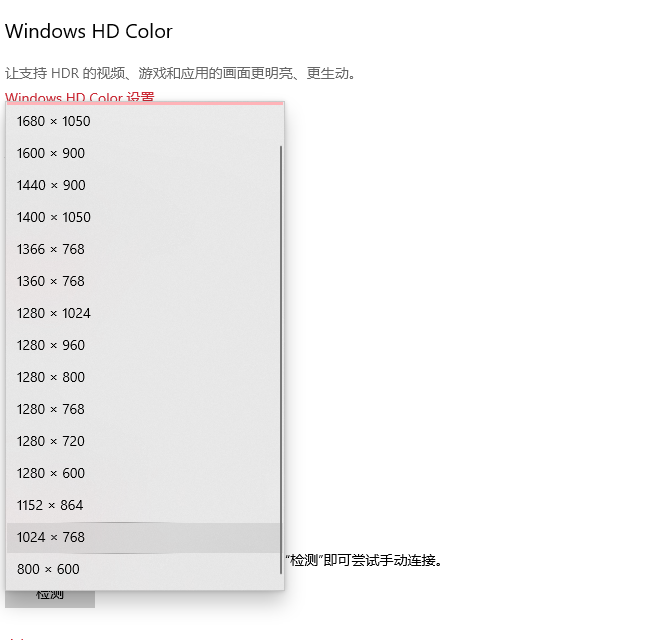Choose 1280 × 720 in the dropdown

(143, 442)
